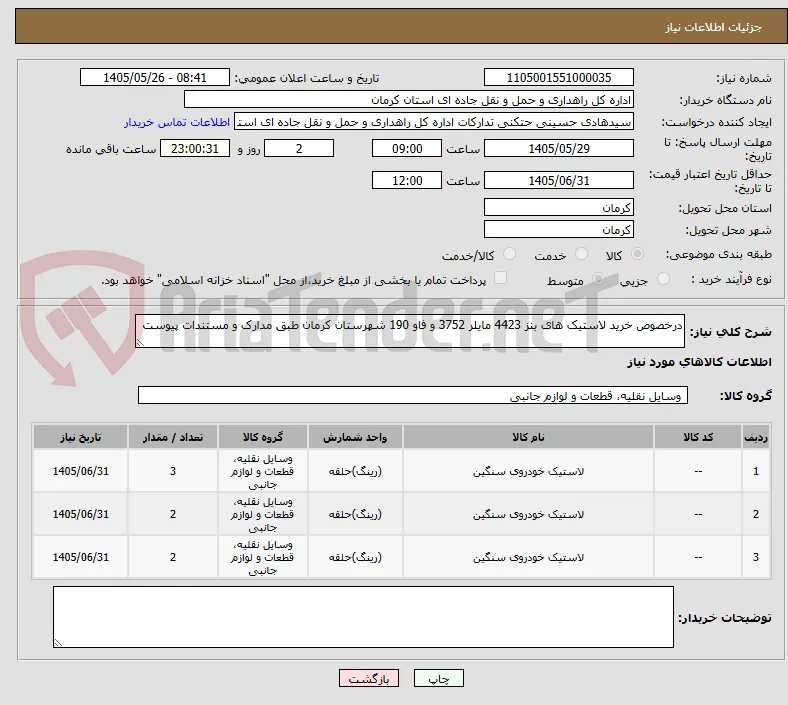Select the کالا/خدمت radio button

pyautogui.click(x=510, y=254)
